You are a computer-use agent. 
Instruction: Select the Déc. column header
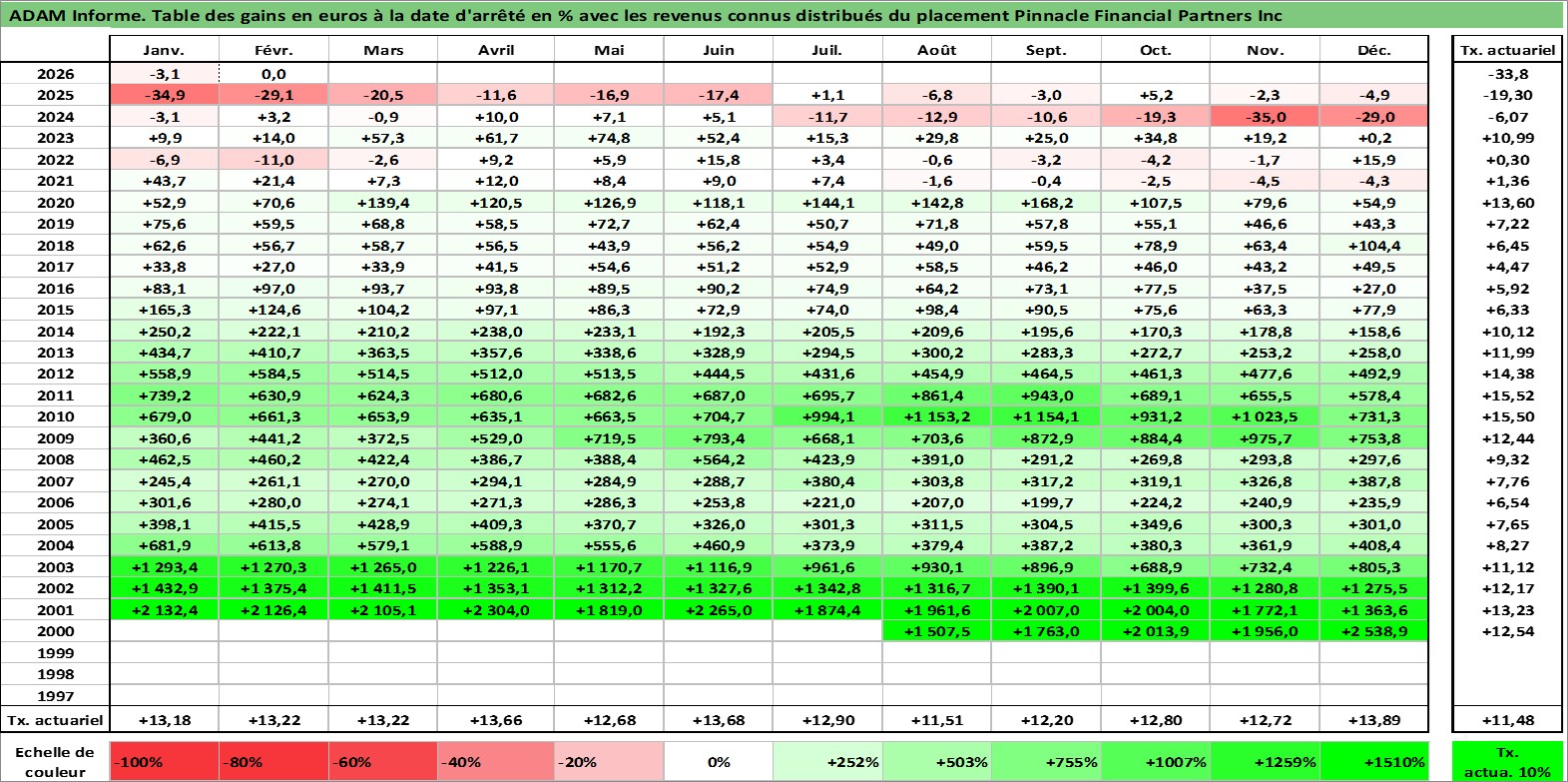[1373, 50]
